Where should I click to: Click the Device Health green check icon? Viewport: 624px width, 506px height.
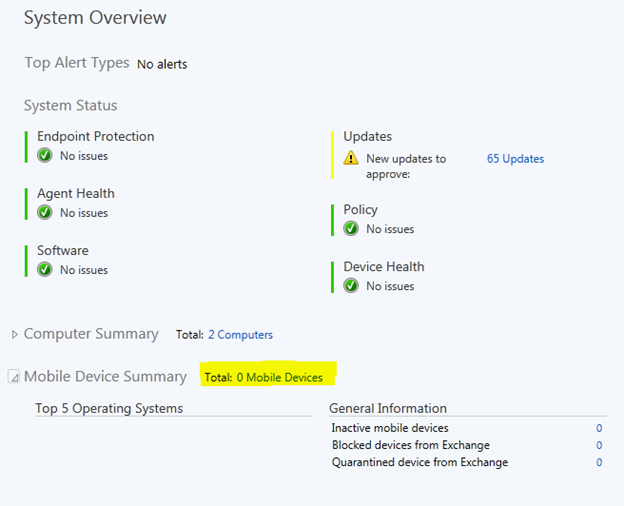coord(350,286)
